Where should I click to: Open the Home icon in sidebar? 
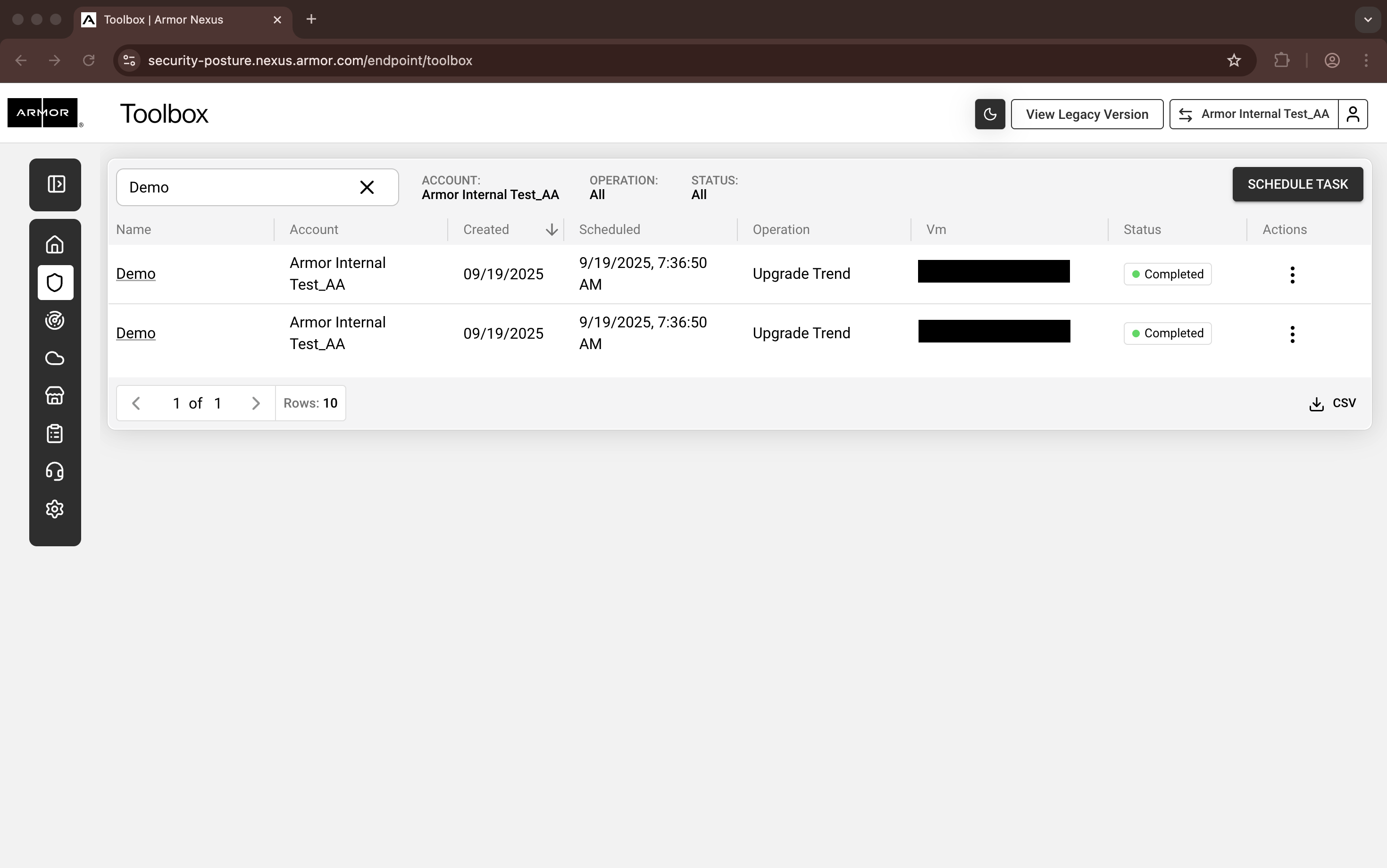pos(55,244)
